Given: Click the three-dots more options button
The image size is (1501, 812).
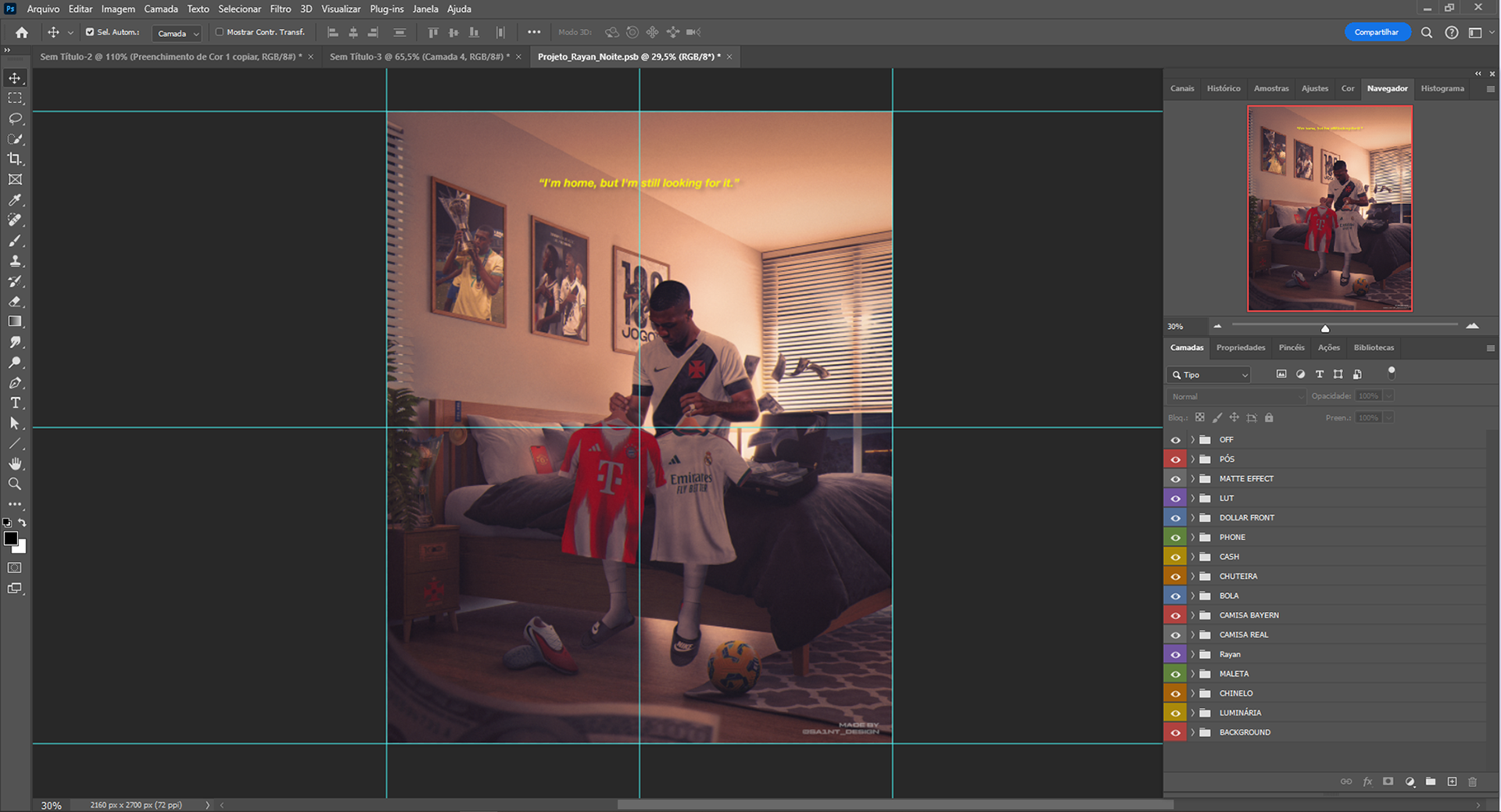Looking at the screenshot, I should [x=534, y=32].
